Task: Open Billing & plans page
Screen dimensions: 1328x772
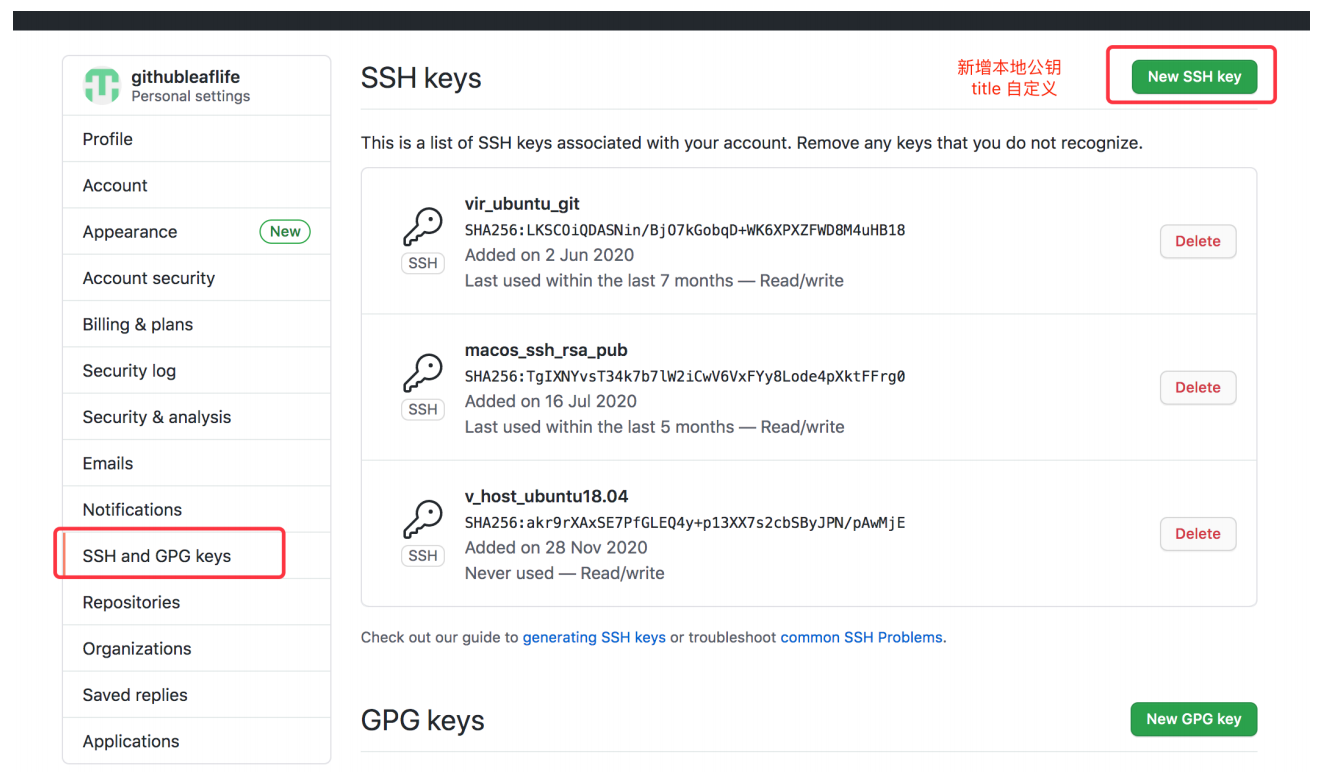Action: (197, 324)
